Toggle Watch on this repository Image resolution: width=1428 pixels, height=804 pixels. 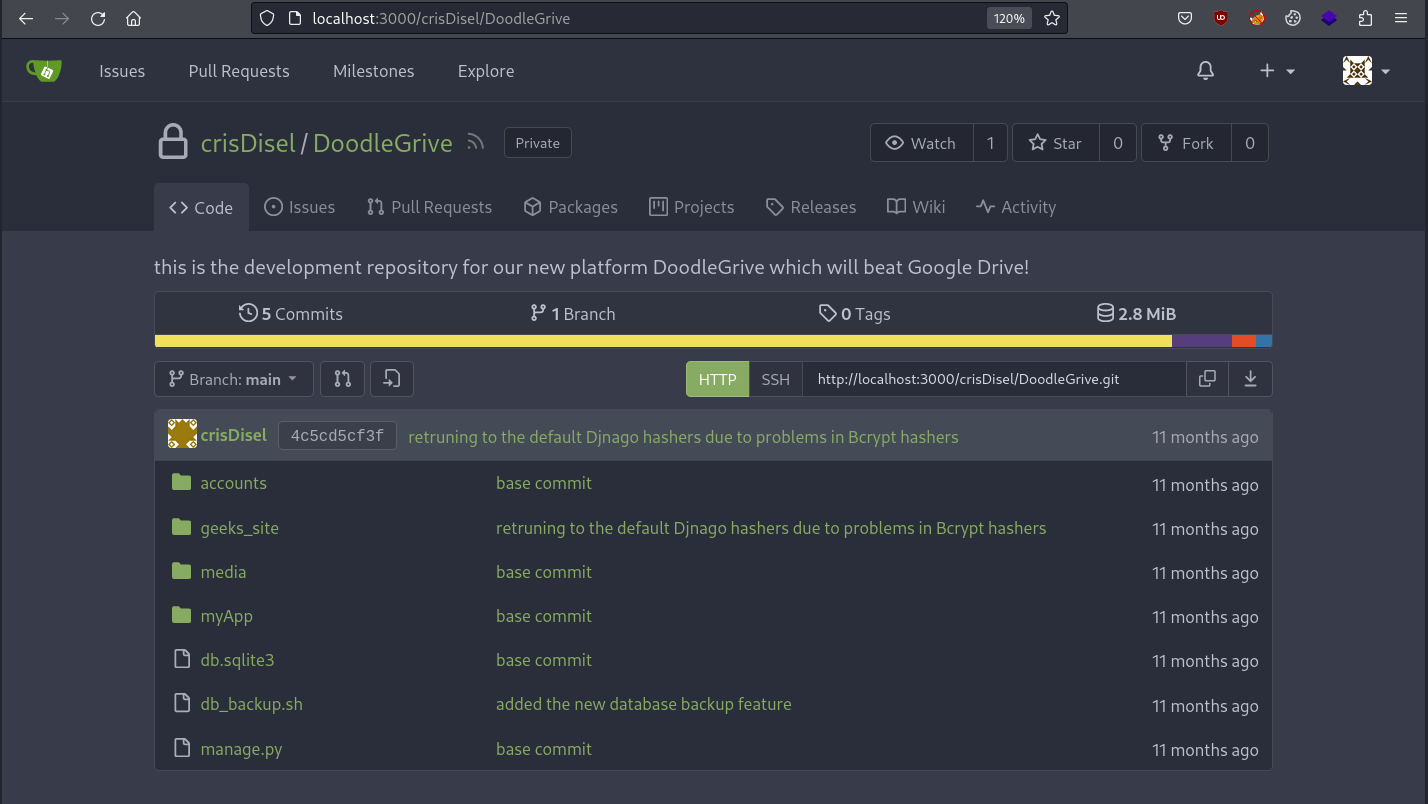pos(920,143)
